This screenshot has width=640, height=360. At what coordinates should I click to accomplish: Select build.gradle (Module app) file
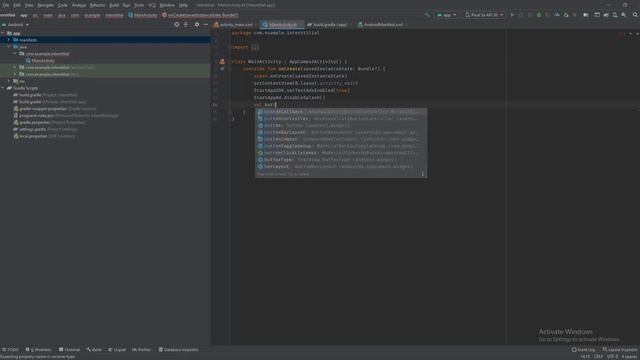point(49,102)
